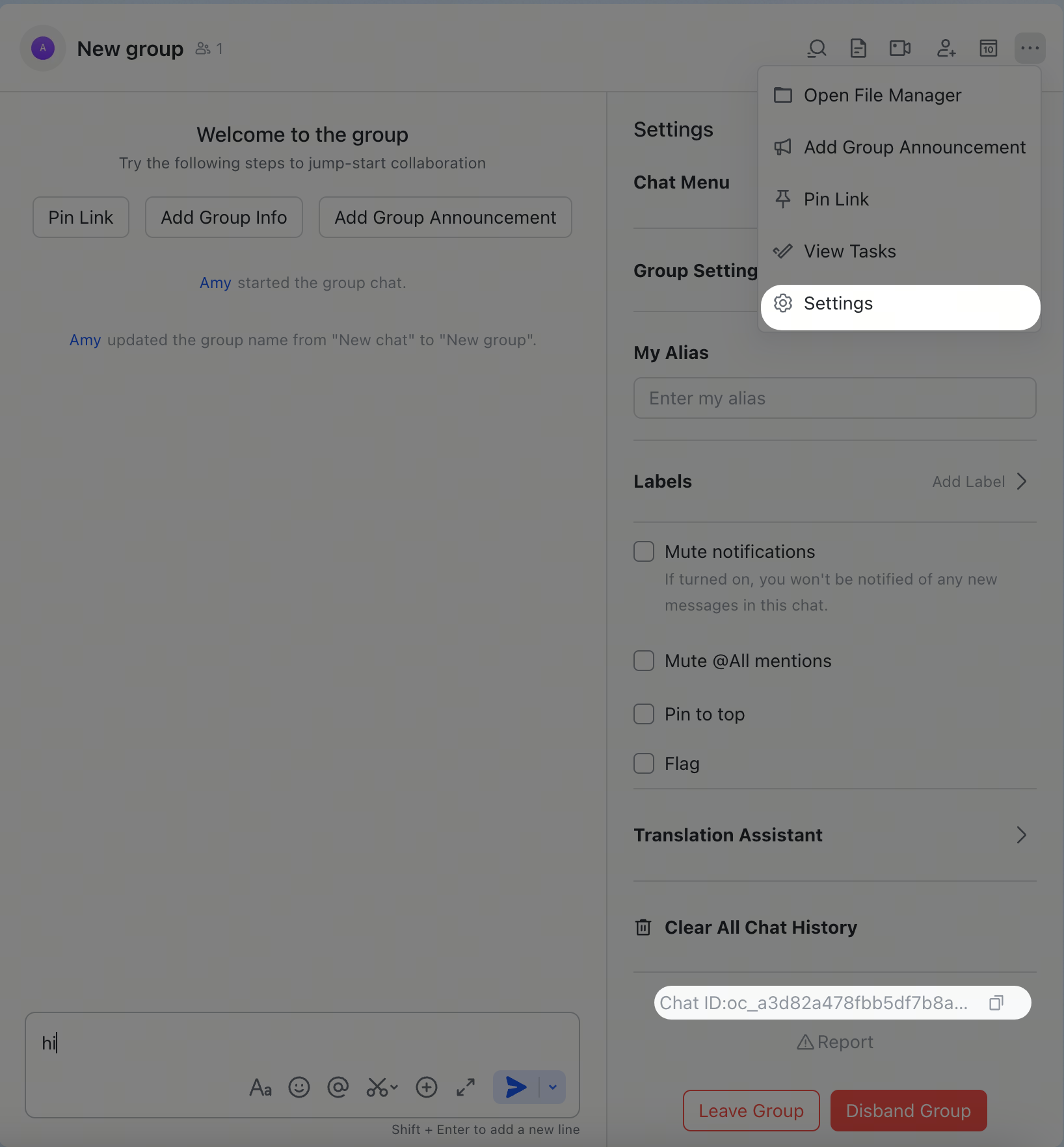Enable Mute notifications for this chat
The width and height of the screenshot is (1064, 1147).
pos(643,551)
